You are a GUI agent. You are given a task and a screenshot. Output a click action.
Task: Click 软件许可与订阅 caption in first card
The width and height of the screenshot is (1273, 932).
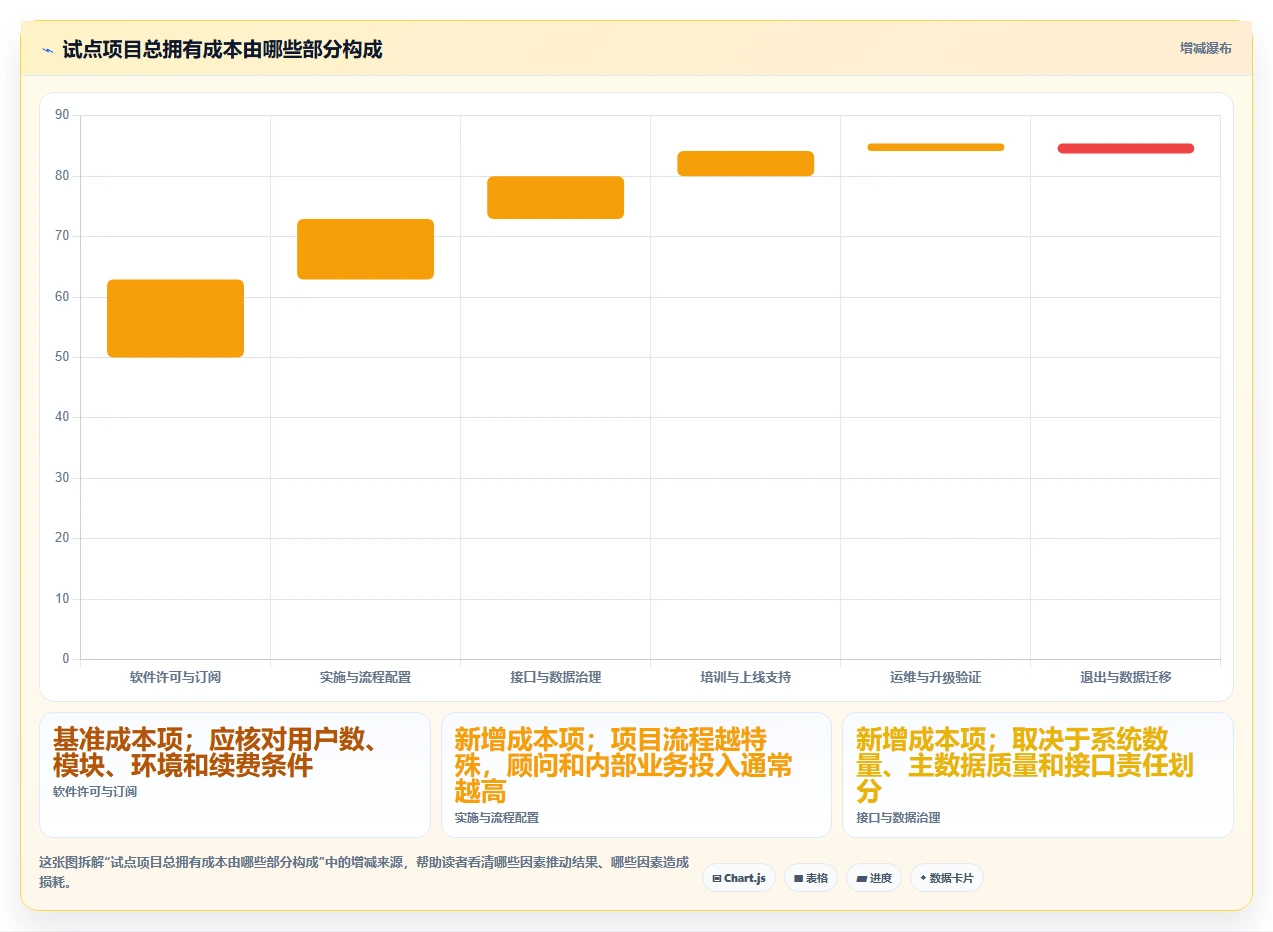click(95, 792)
